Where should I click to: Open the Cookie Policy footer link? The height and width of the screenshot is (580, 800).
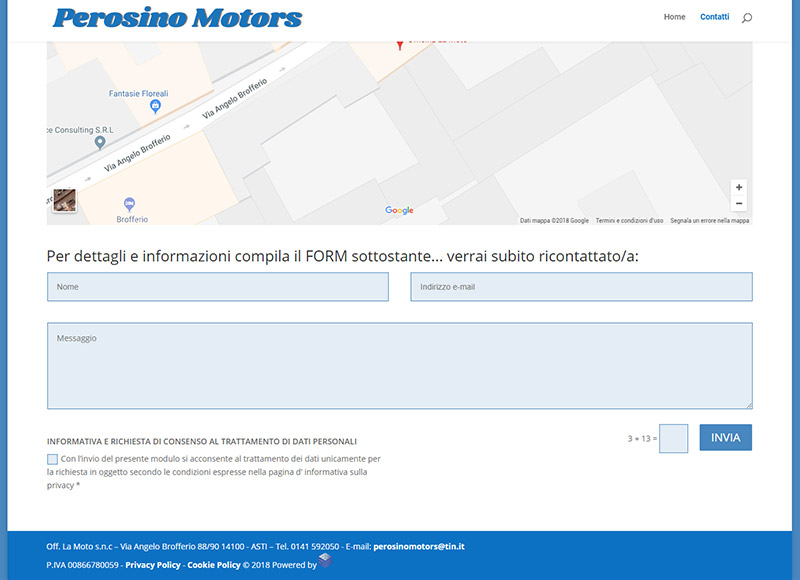(x=214, y=565)
